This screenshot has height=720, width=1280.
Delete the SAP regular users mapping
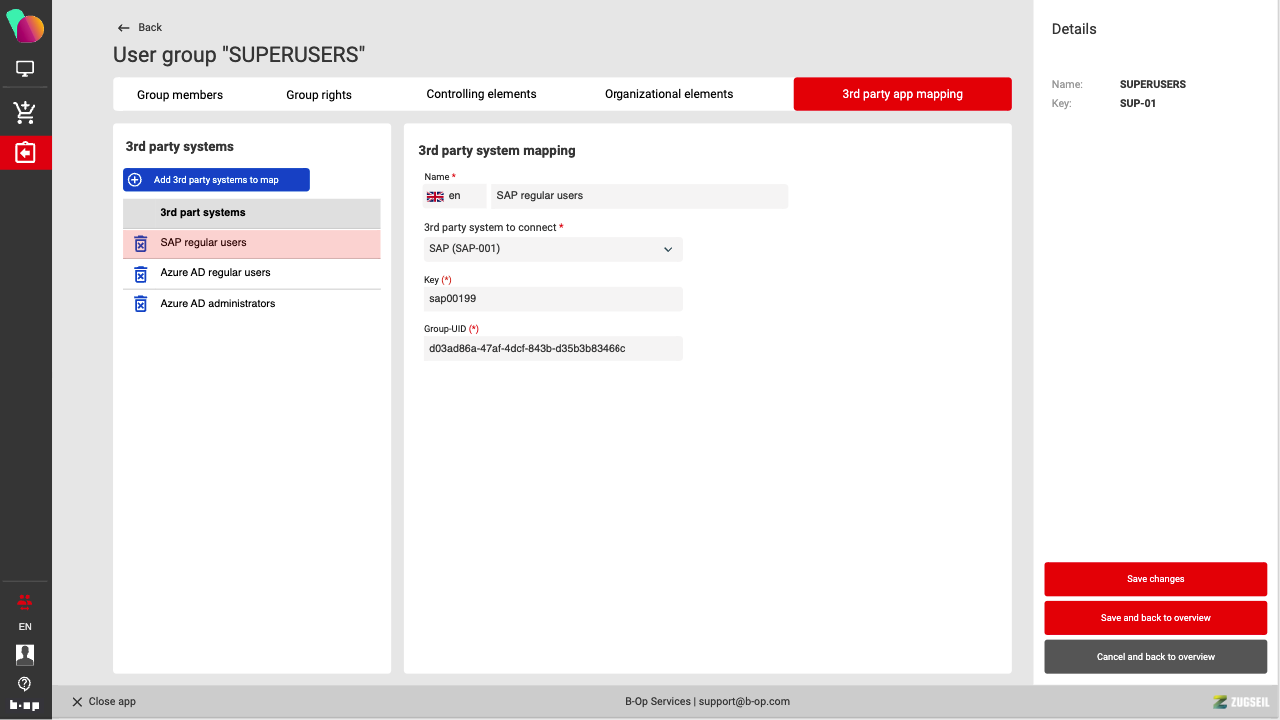[141, 244]
